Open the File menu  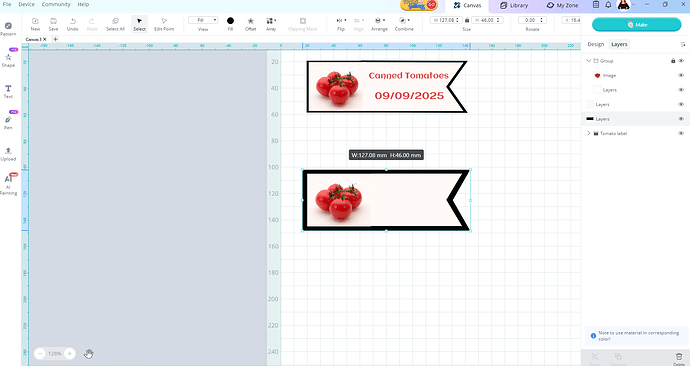[7, 4]
